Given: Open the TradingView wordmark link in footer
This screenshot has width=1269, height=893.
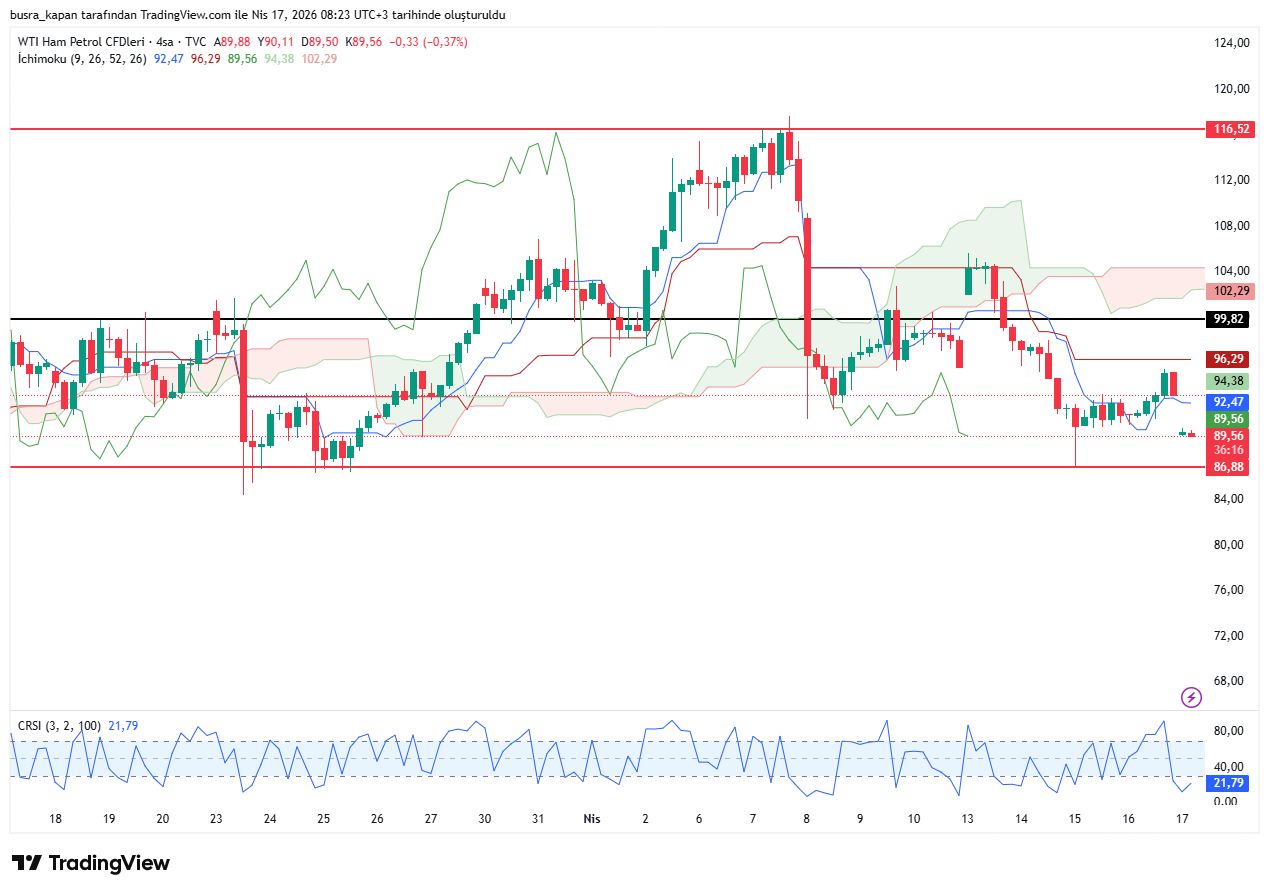Looking at the screenshot, I should pos(109,863).
